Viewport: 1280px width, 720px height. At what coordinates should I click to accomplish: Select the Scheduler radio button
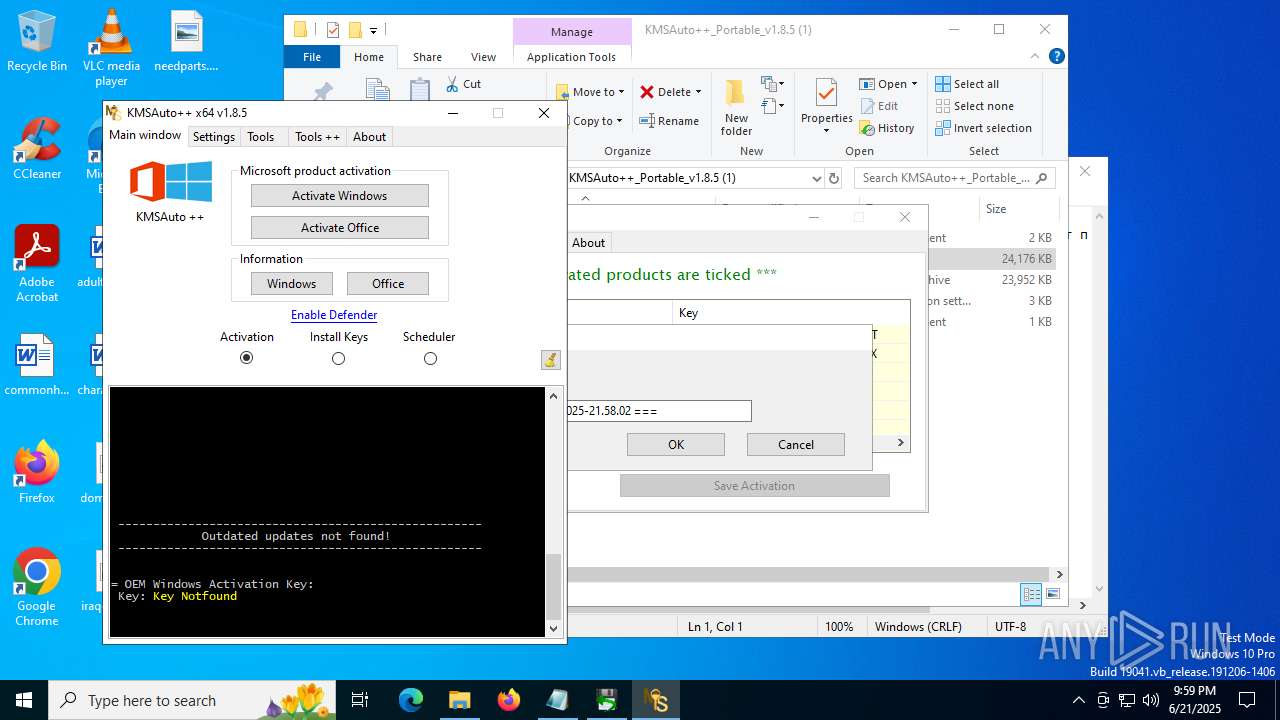(x=430, y=358)
